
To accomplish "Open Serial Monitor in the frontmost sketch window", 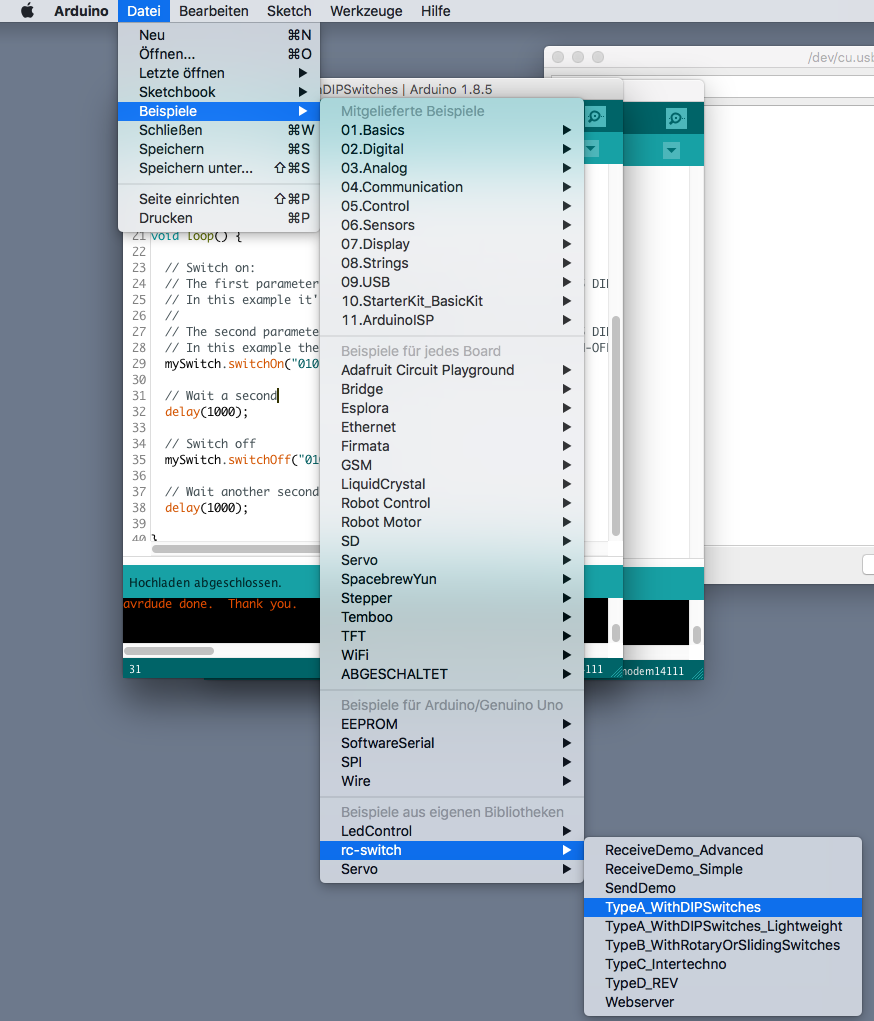I will click(595, 117).
